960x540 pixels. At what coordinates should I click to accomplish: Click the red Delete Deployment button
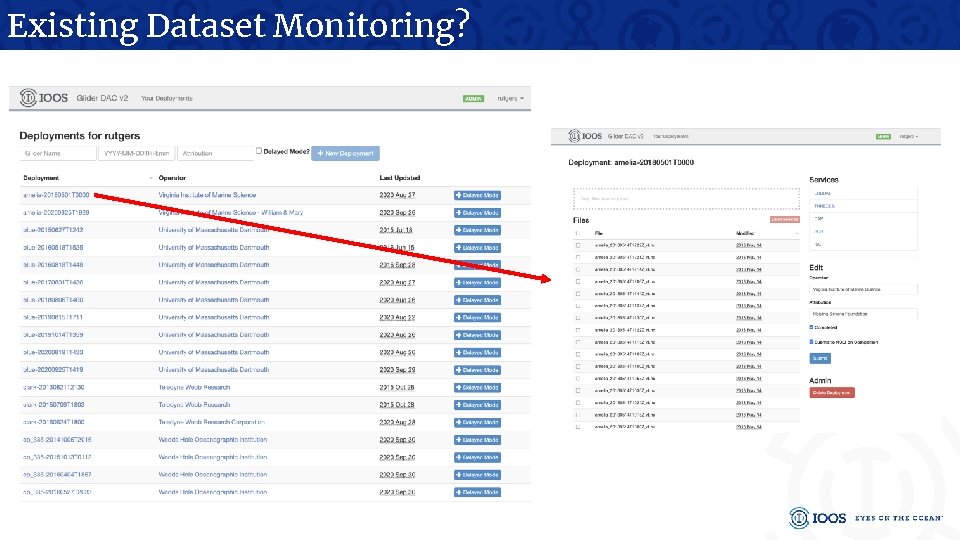coord(831,392)
